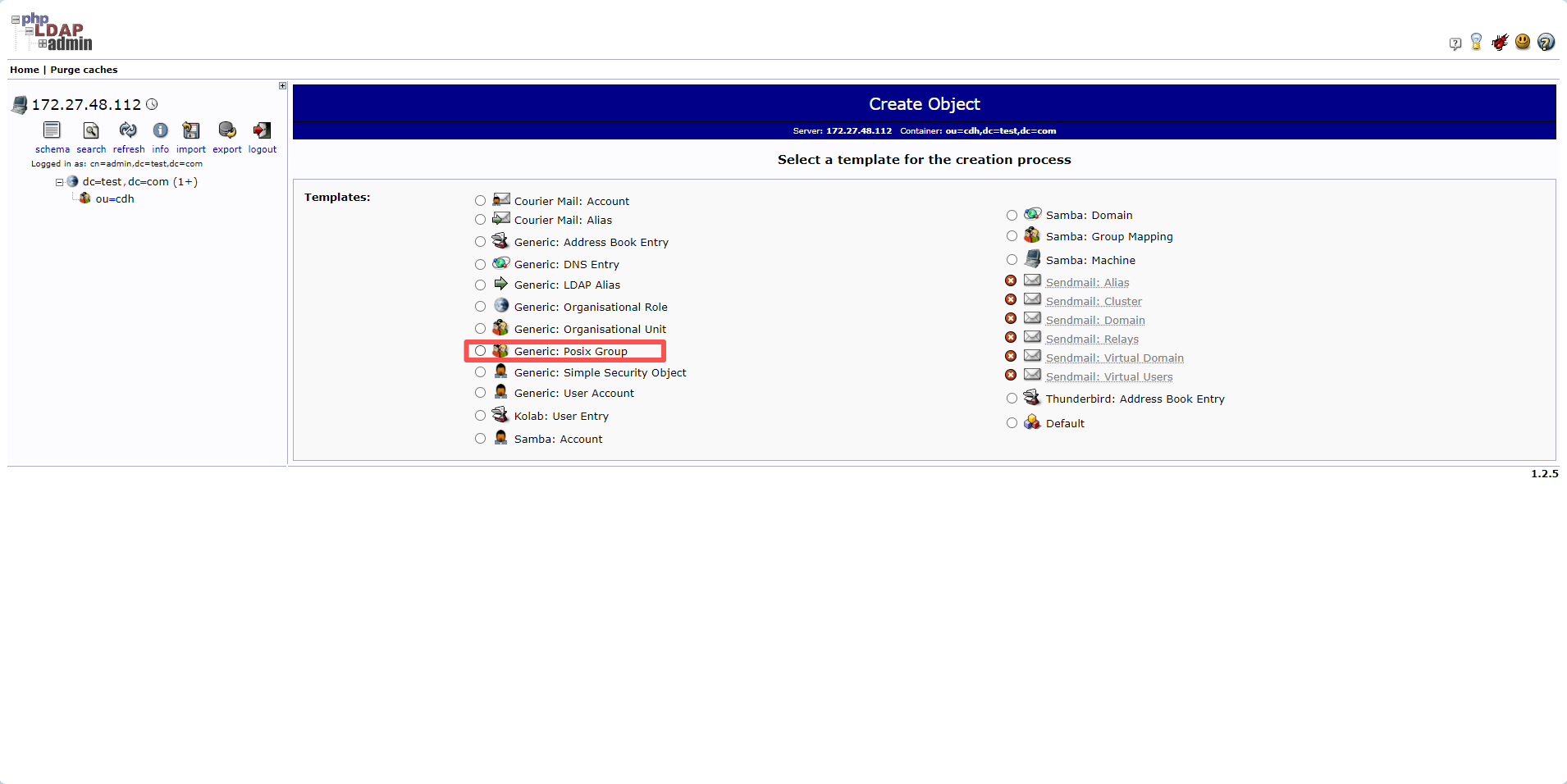1567x784 pixels.
Task: Click the phpLDAPadmin logo
Action: coord(52,32)
